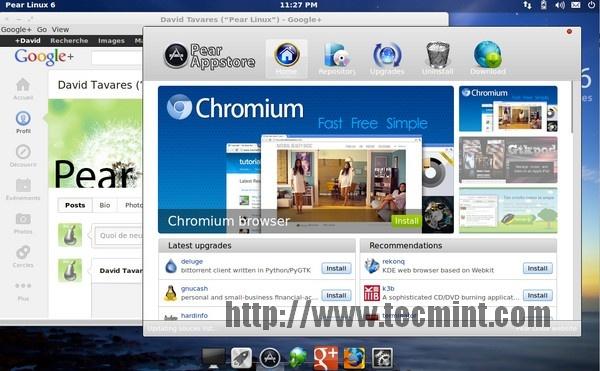Switch to the Posts tab on the profile
The width and height of the screenshot is (600, 371).
point(75,205)
